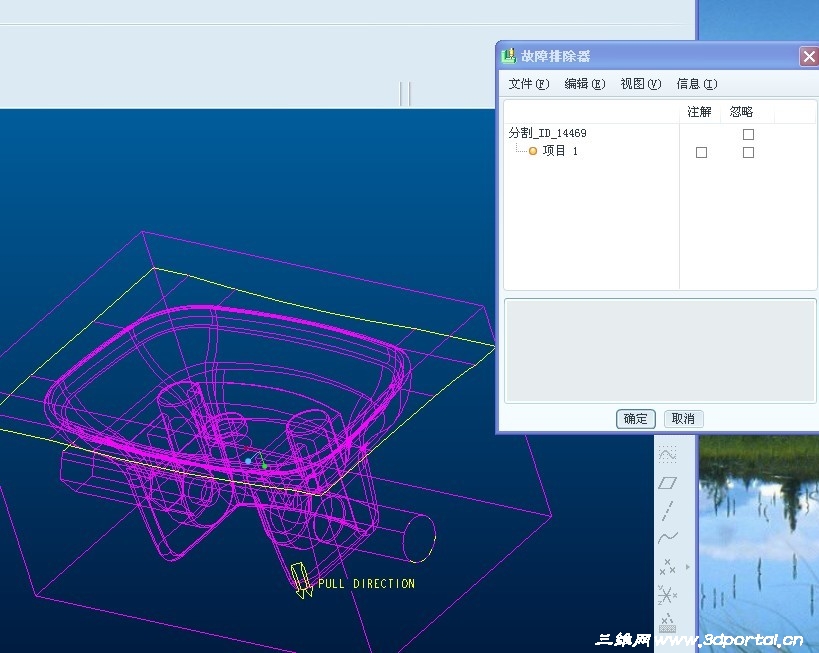819x653 pixels.
Task: Open the 文件(F) menu
Action: pos(529,84)
